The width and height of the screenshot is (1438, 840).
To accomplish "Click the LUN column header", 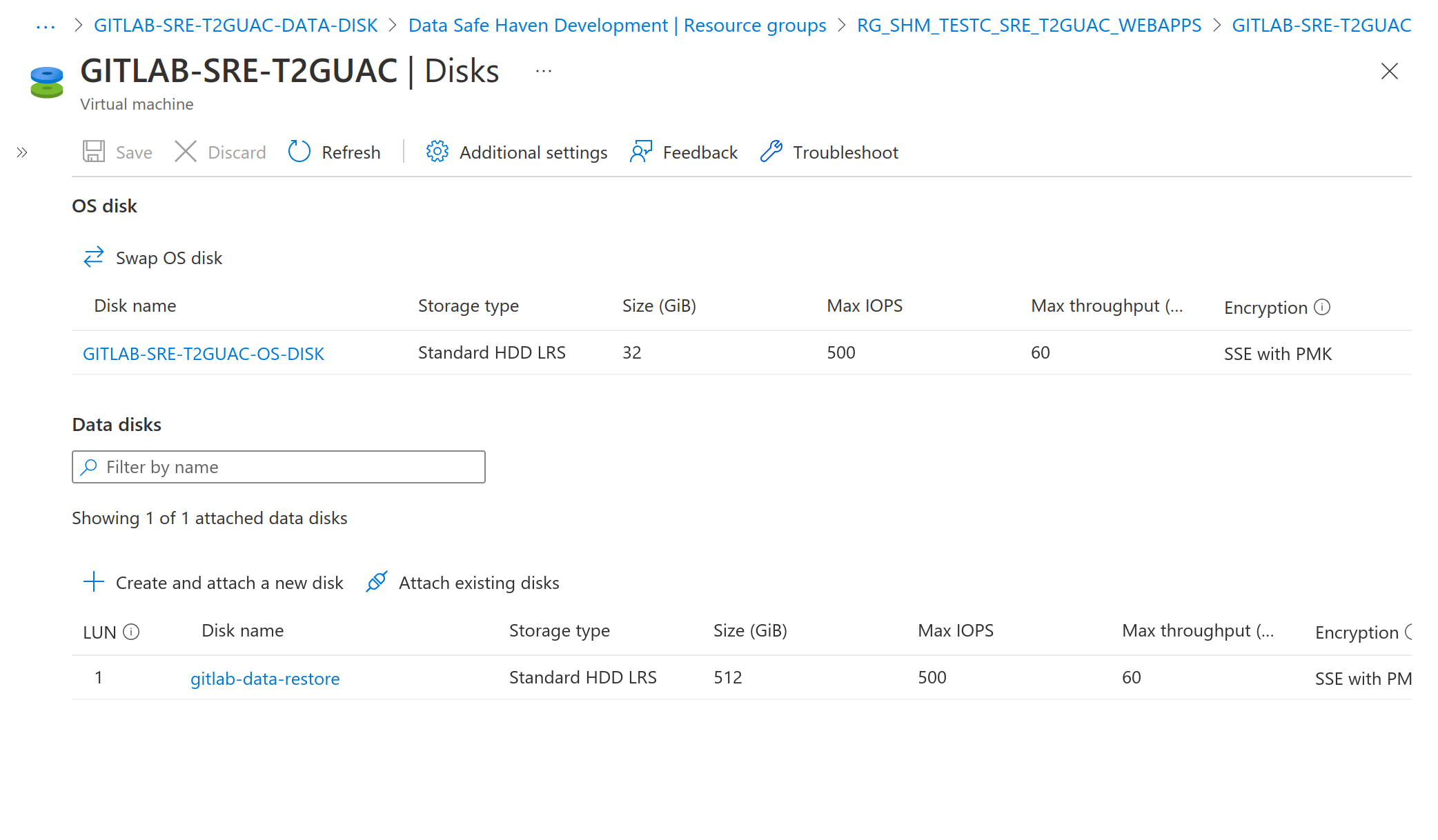I will (x=99, y=632).
